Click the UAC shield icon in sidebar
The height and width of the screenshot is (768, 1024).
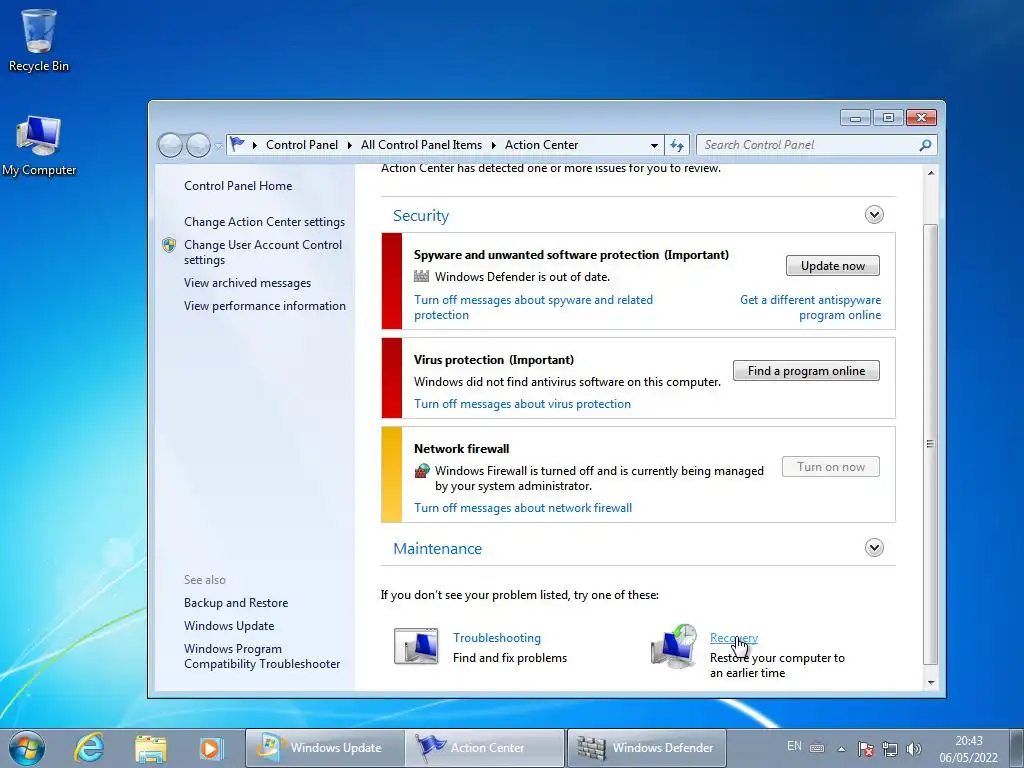coord(169,245)
